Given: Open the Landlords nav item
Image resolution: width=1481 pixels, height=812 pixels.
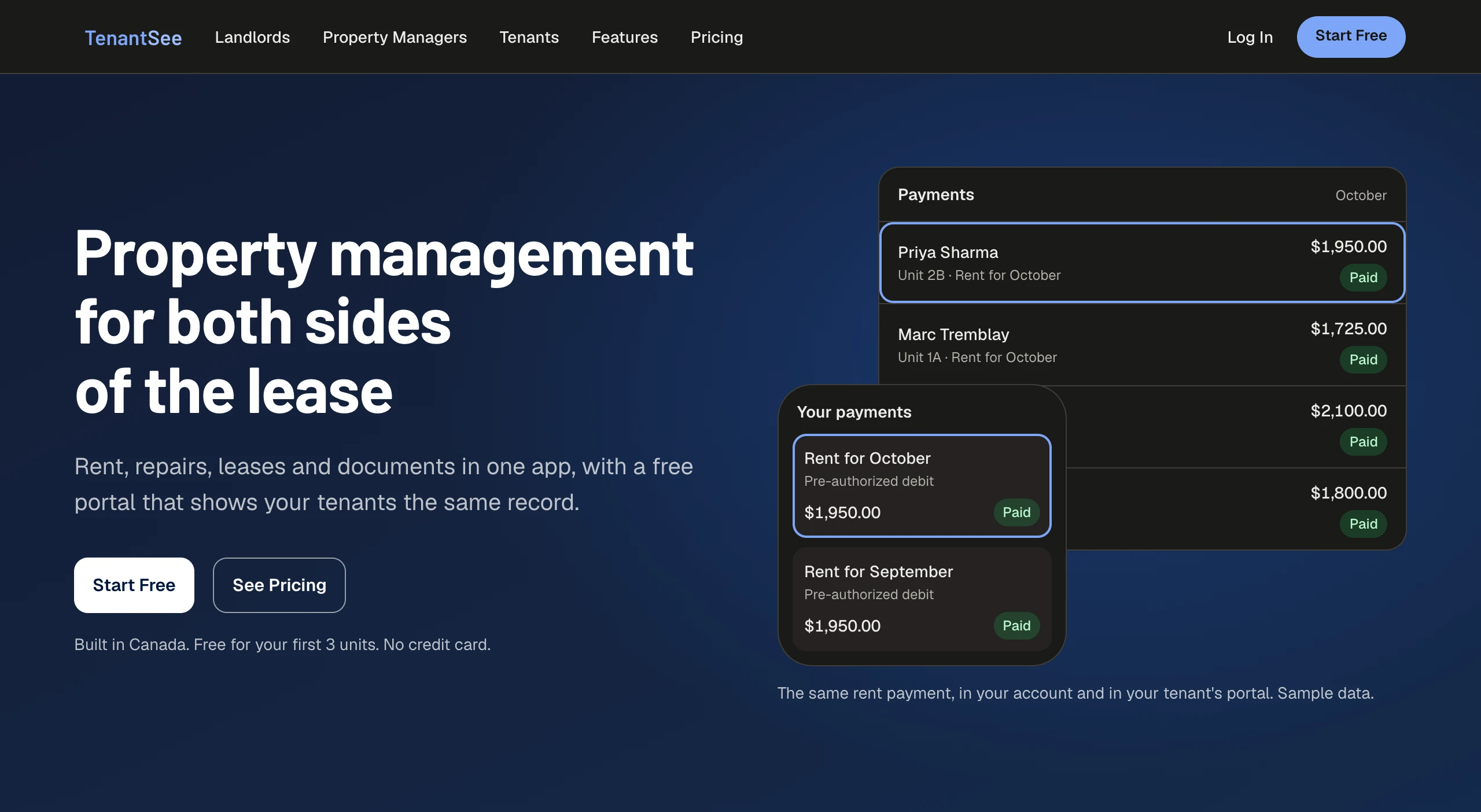Looking at the screenshot, I should click(252, 37).
